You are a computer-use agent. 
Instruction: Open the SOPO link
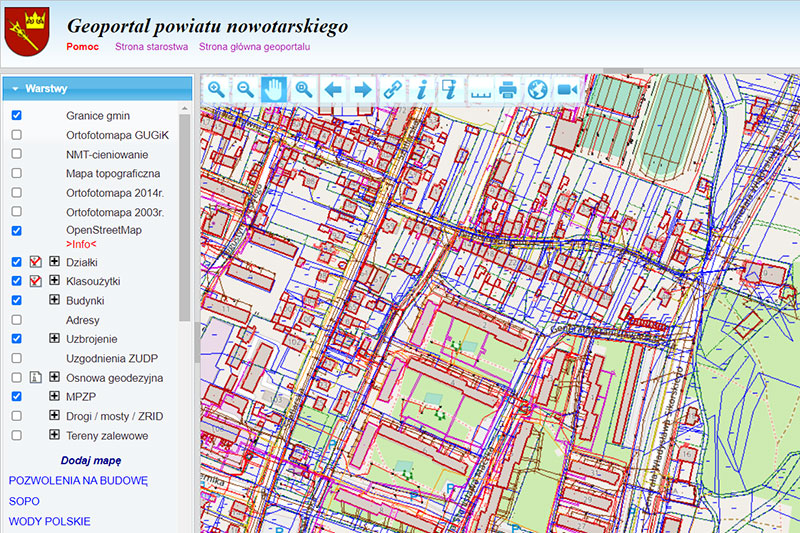pos(24,501)
